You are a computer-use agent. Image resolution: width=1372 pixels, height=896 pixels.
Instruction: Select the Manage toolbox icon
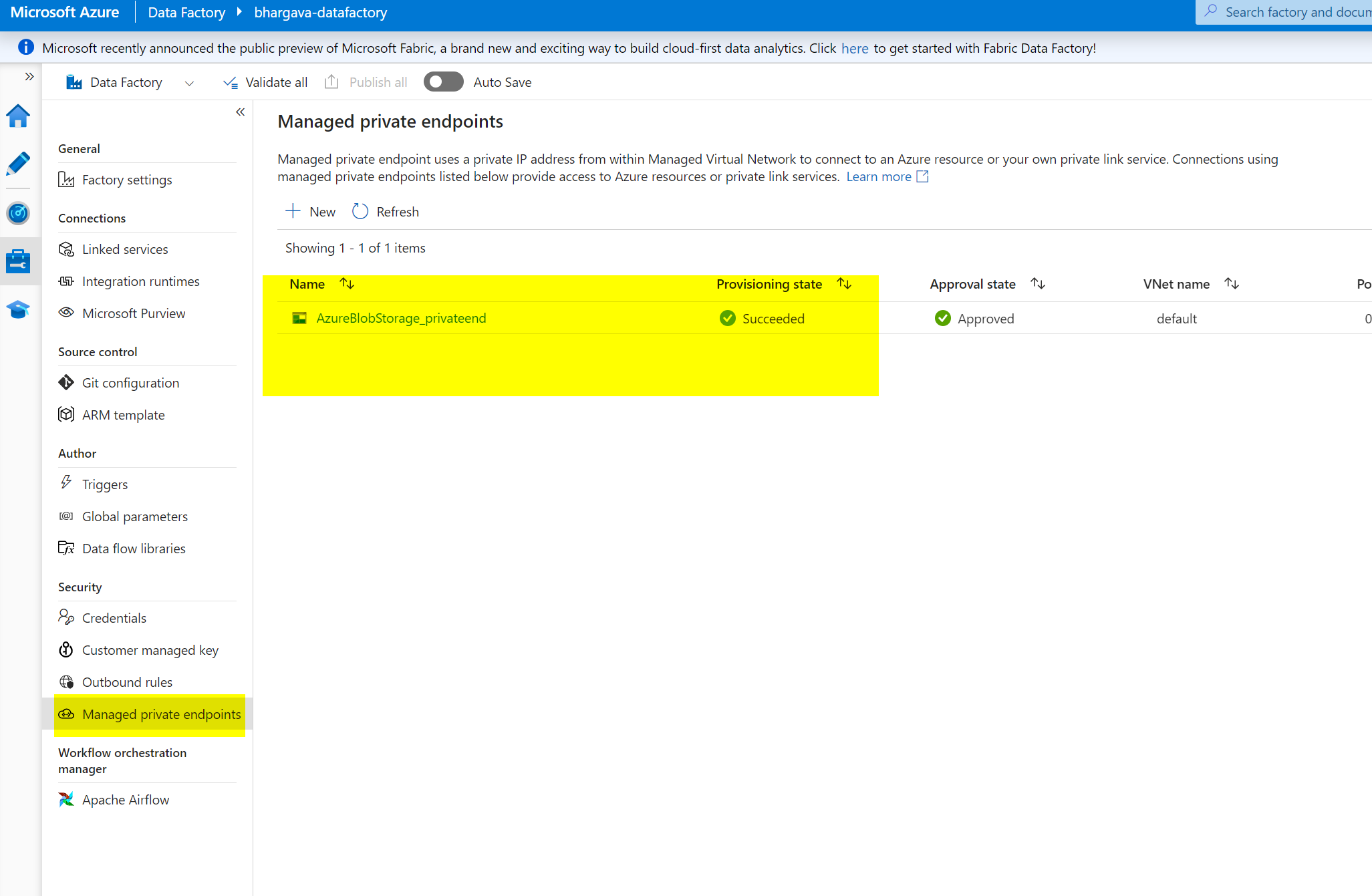[x=18, y=261]
